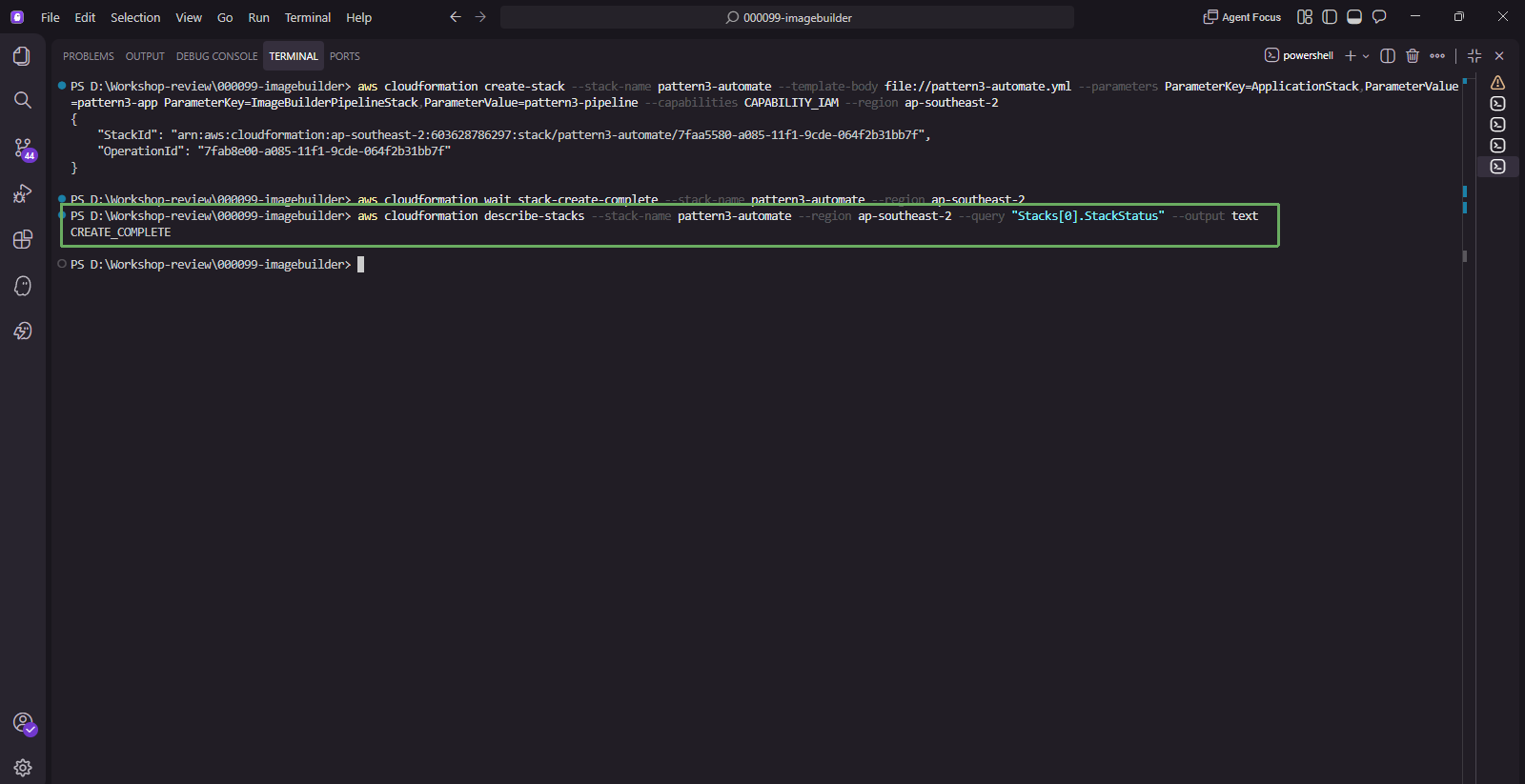Go back using the title bar arrow

(x=456, y=17)
